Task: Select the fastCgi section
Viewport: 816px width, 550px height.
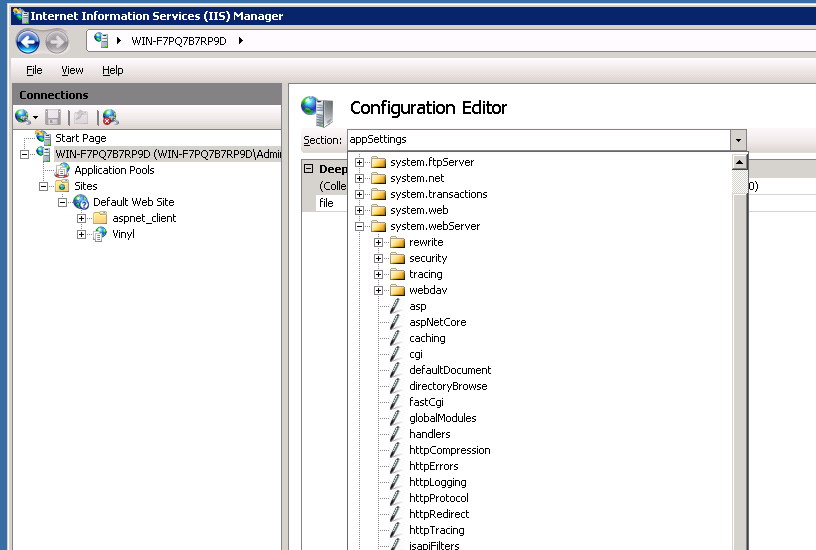Action: tap(426, 402)
